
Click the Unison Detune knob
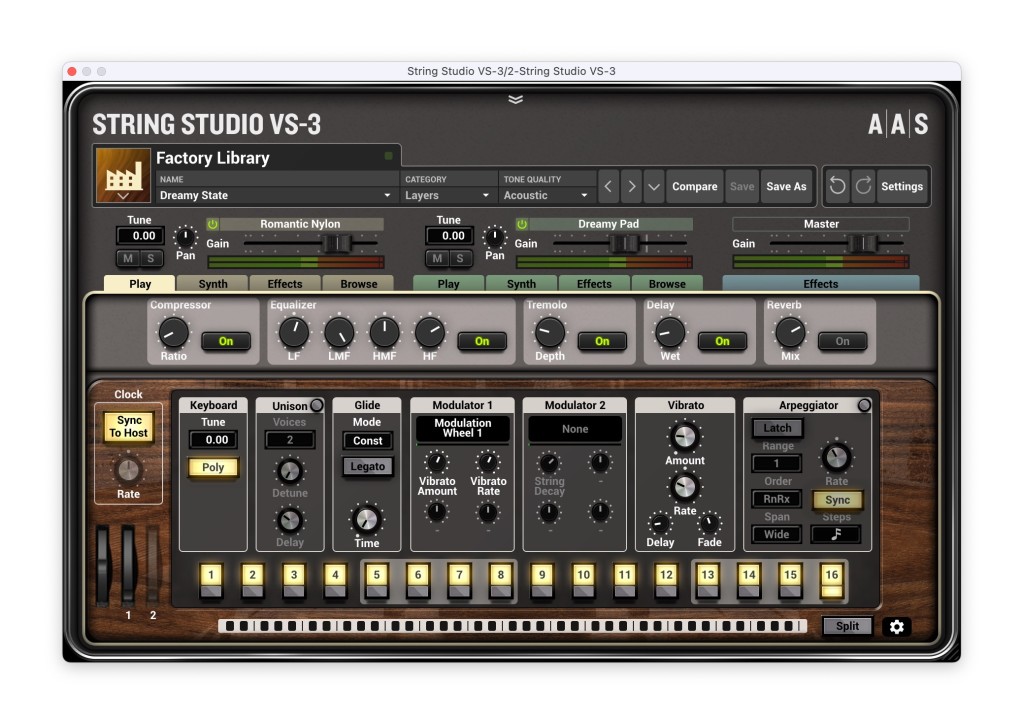click(290, 470)
